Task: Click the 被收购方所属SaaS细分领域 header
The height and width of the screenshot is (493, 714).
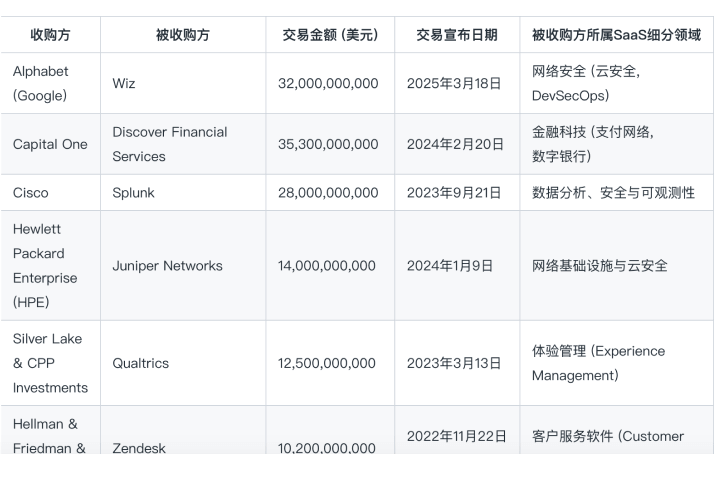Action: 616,35
